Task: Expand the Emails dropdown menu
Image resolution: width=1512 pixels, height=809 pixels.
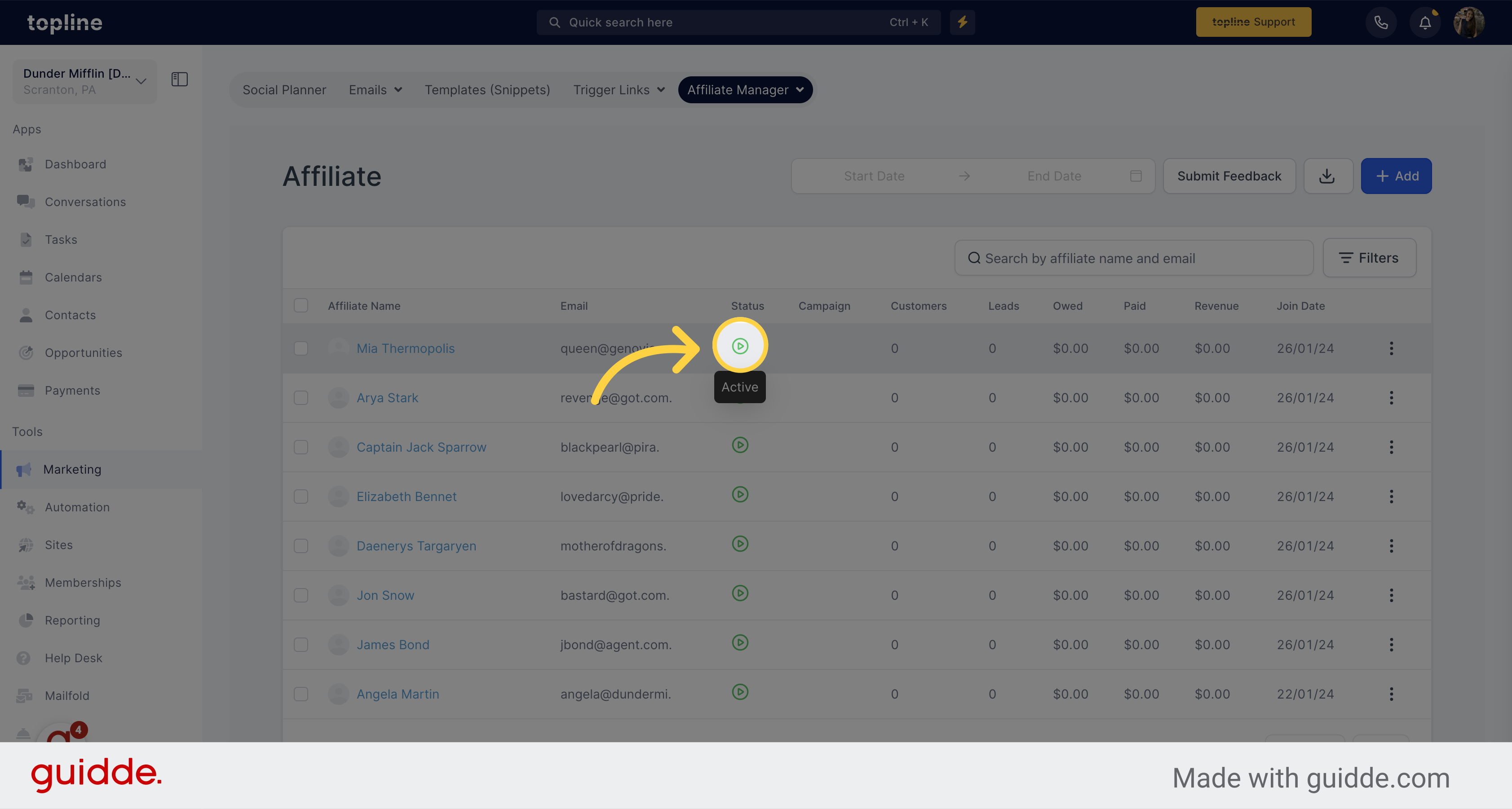Action: [375, 89]
